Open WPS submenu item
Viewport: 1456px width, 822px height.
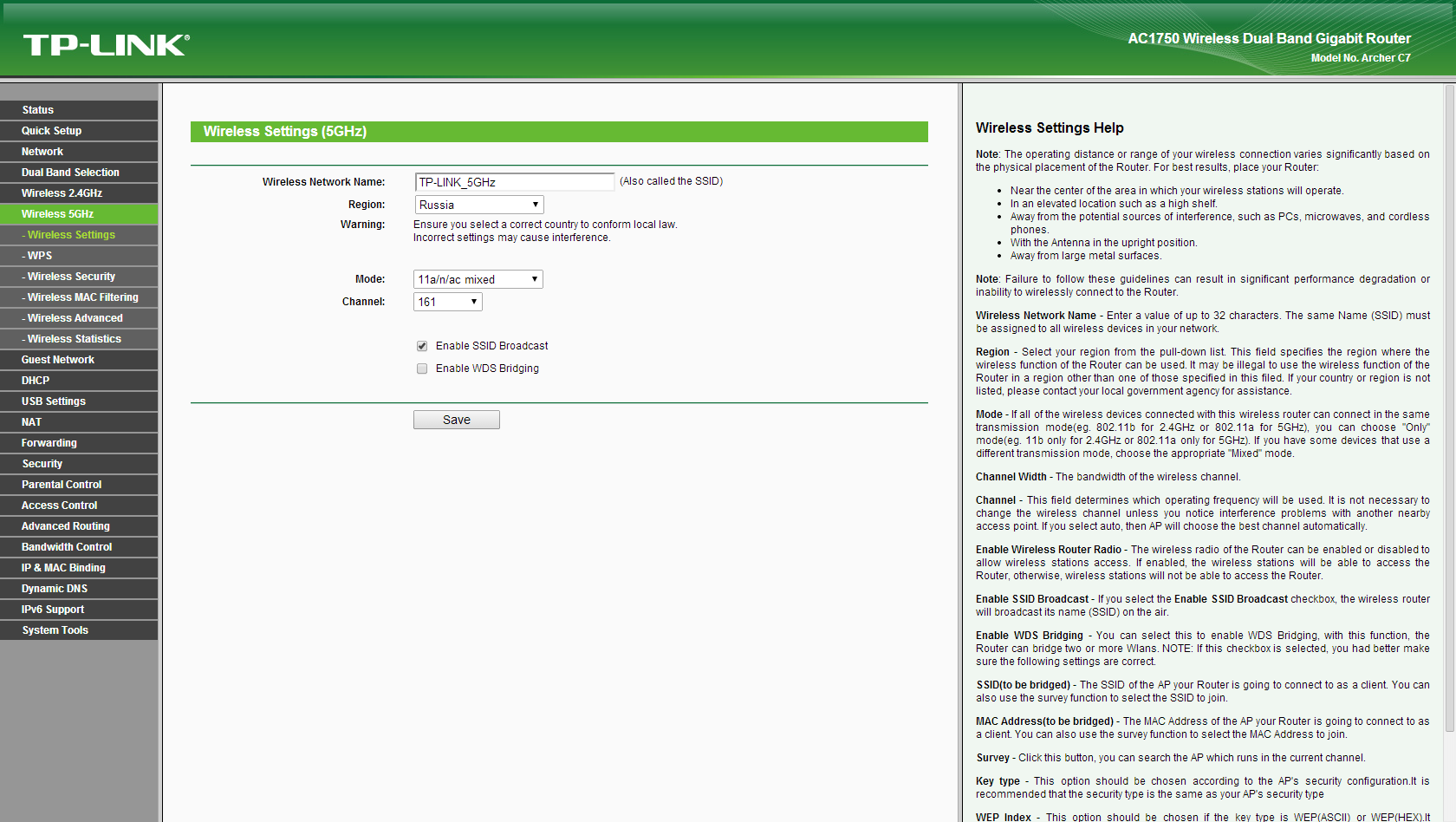click(79, 256)
